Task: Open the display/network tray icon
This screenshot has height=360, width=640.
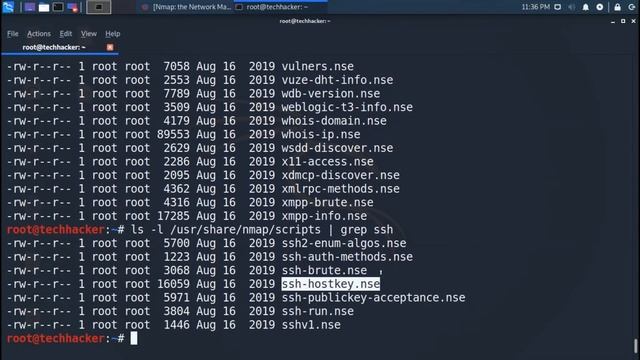Action: coord(558,7)
